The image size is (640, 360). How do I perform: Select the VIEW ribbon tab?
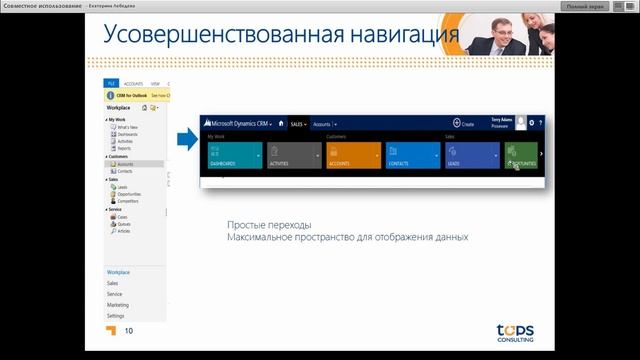155,84
